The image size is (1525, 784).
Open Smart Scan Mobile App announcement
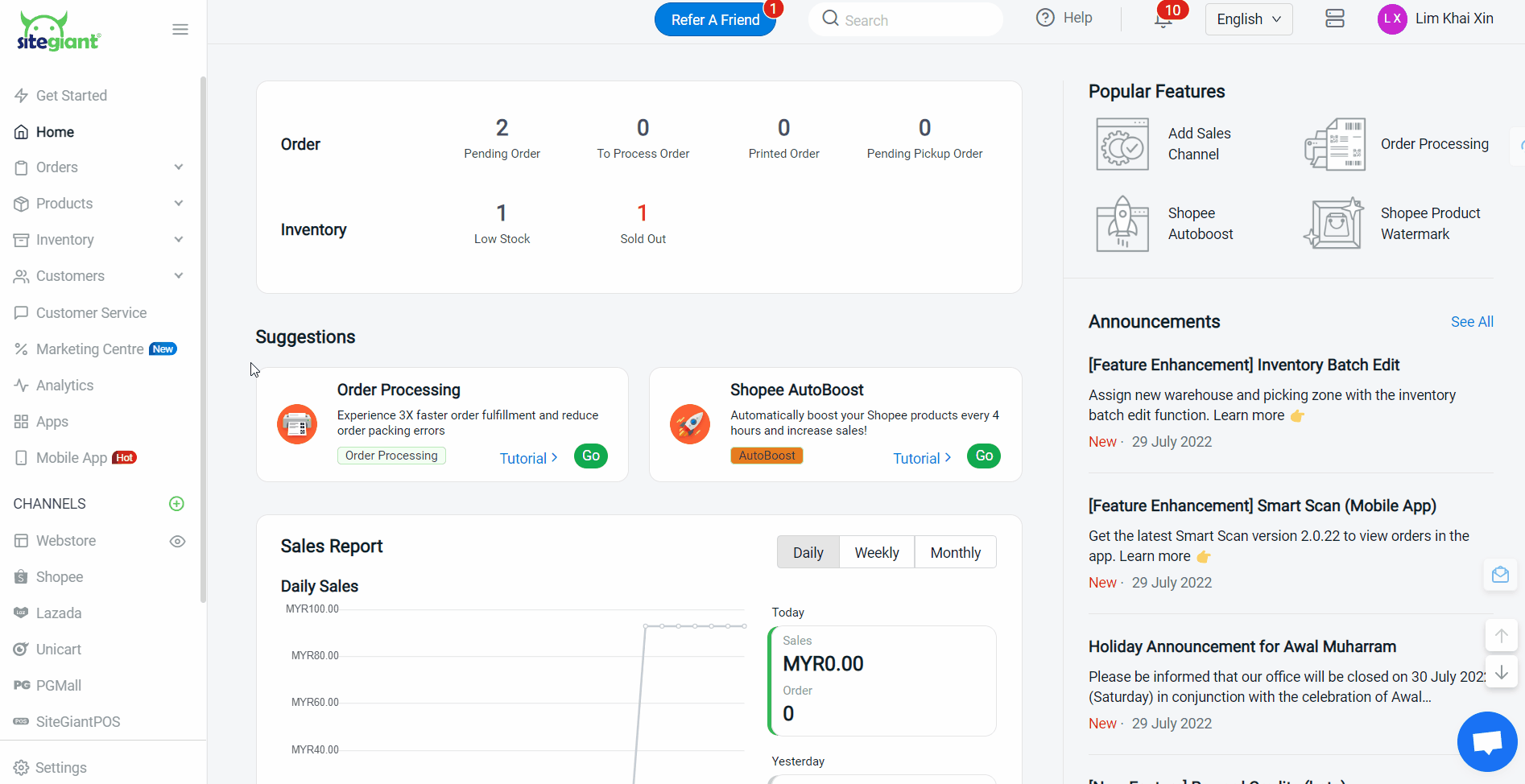(x=1263, y=505)
